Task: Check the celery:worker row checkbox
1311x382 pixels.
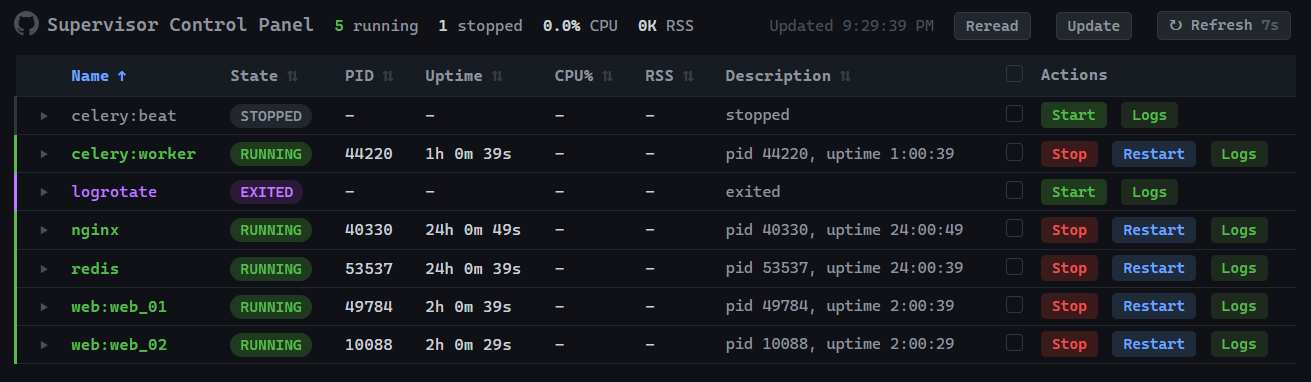Action: 1015,152
